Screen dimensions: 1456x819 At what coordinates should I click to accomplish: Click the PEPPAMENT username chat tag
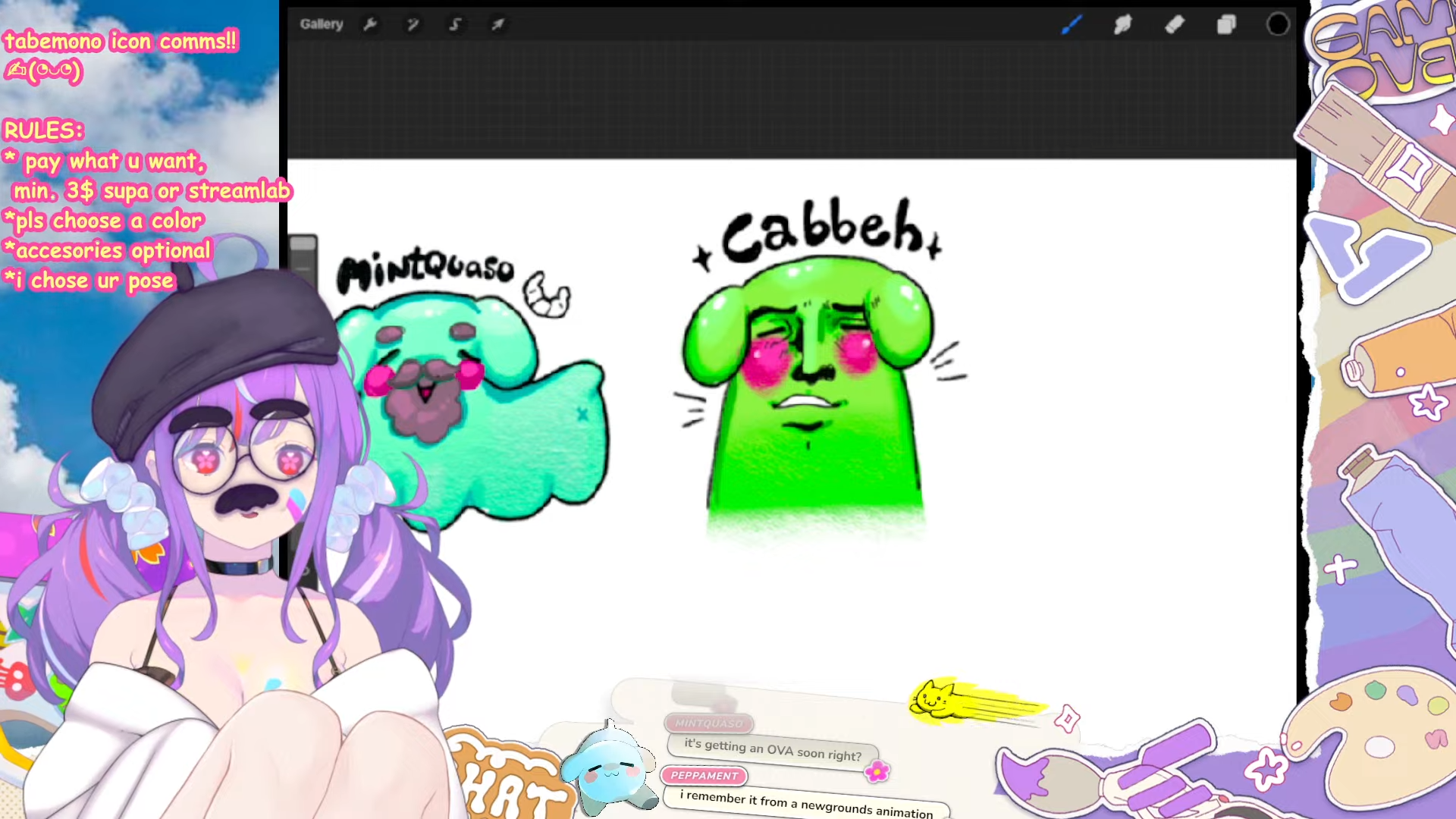click(704, 775)
